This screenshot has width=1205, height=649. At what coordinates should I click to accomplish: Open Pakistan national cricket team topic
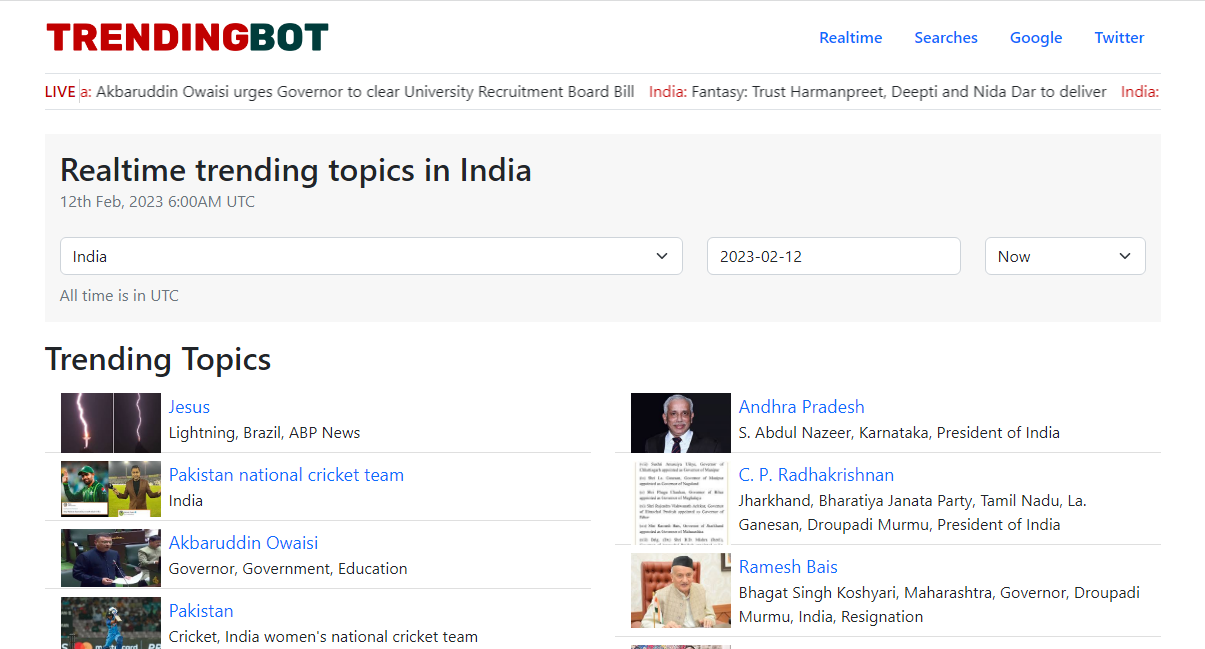tap(286, 475)
